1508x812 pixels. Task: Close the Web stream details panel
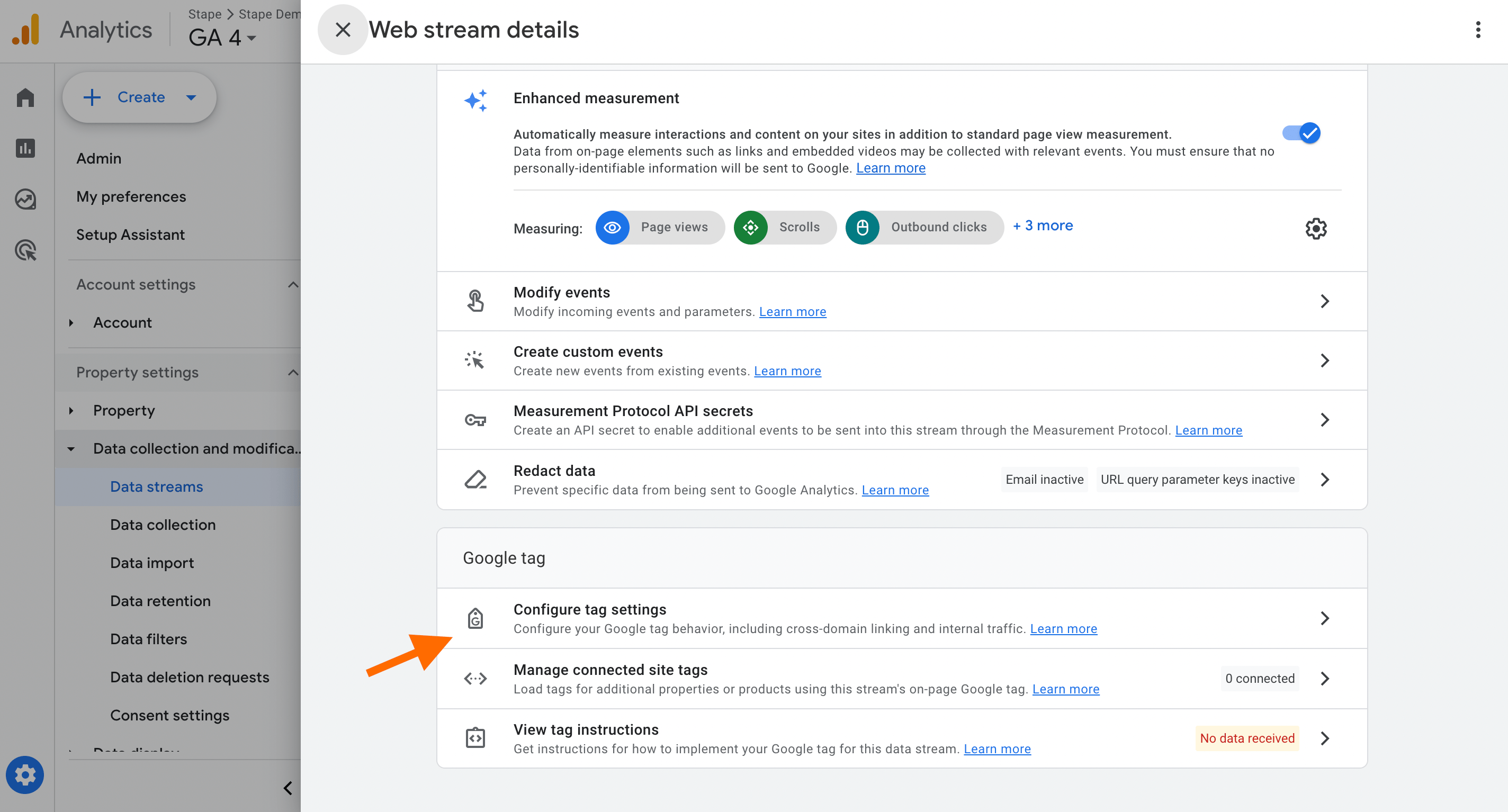(x=343, y=30)
